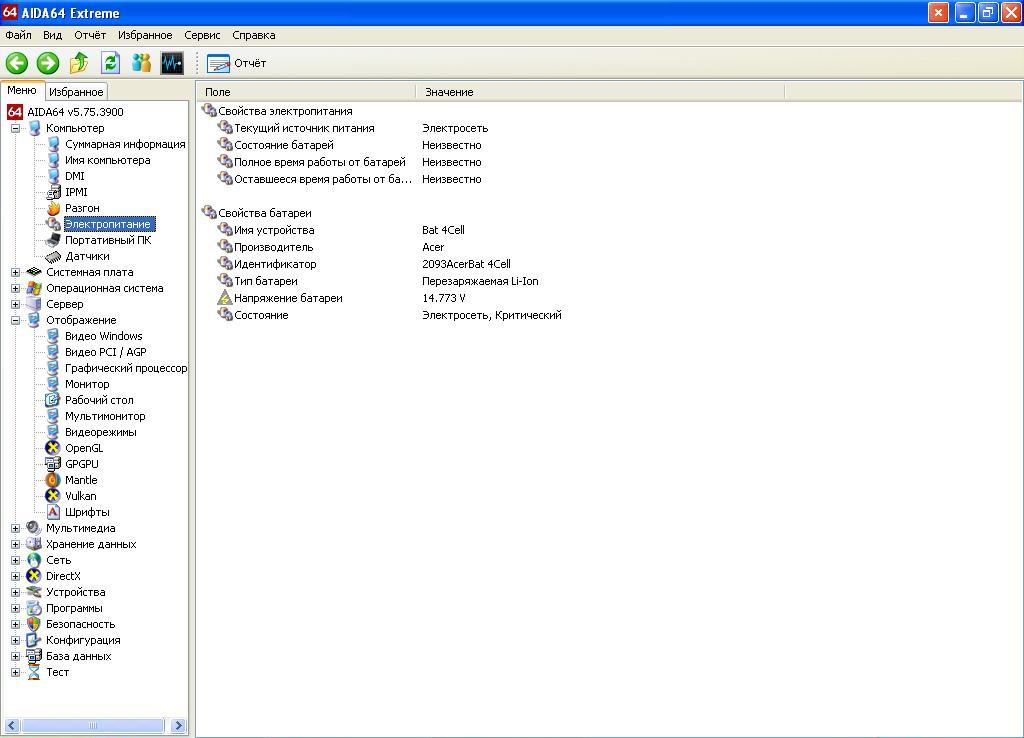
Task: Open the Вид menu
Action: point(52,35)
